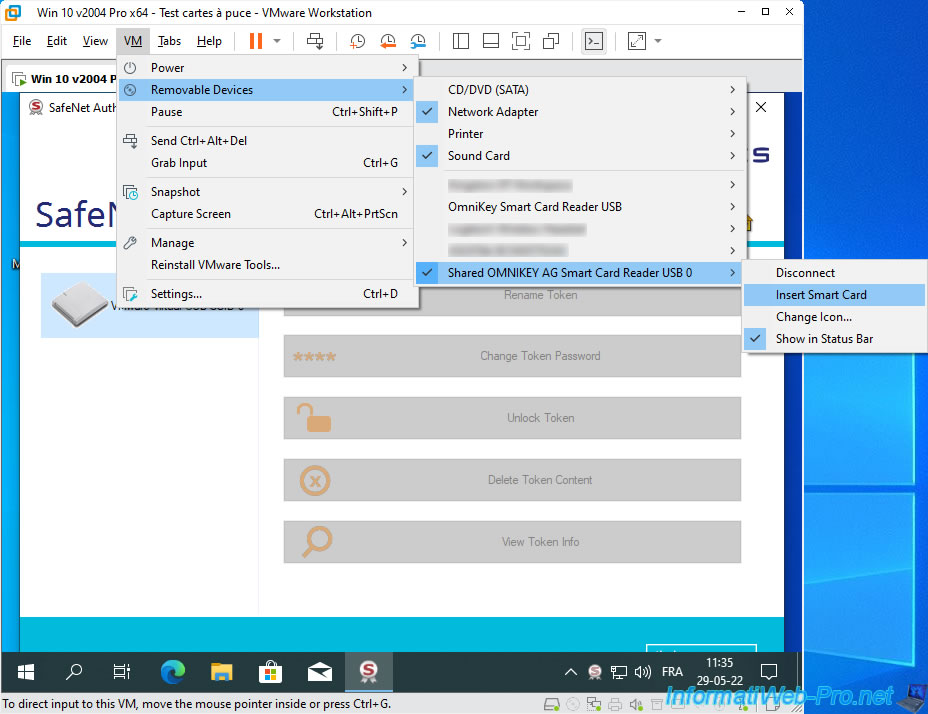Open the stretch display dropdown arrow

[658, 41]
